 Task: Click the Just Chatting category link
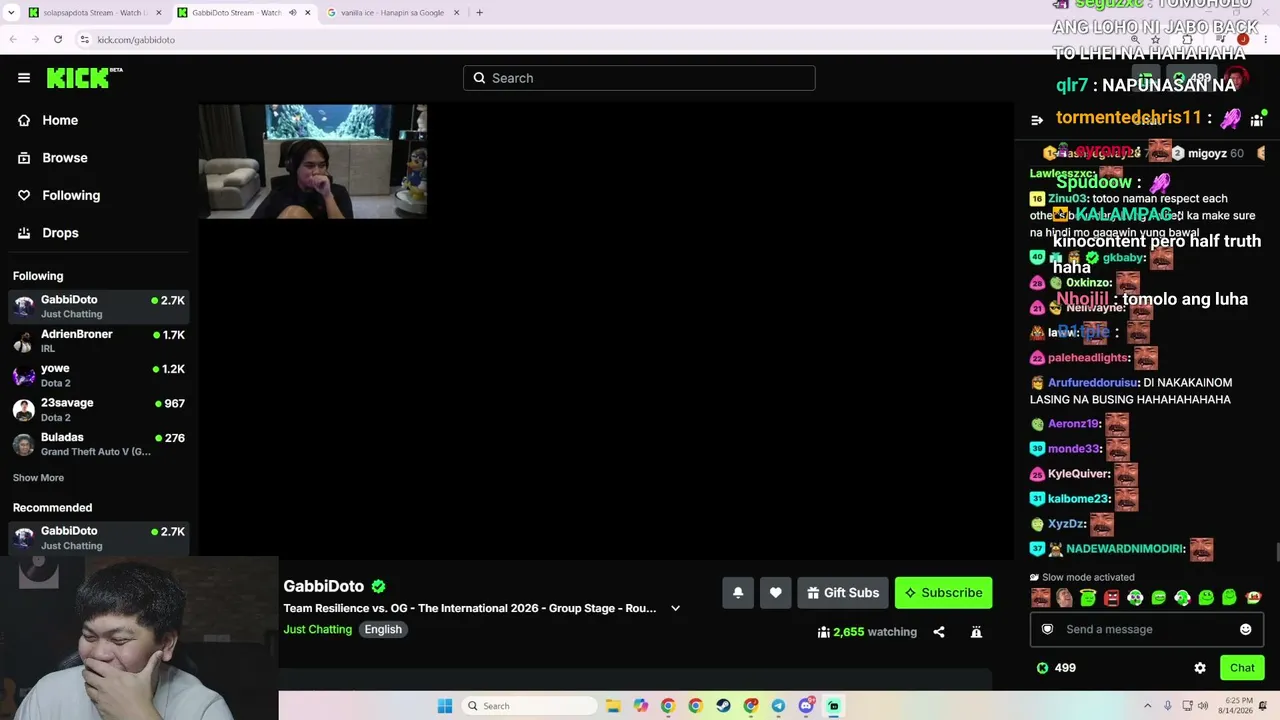(x=317, y=629)
